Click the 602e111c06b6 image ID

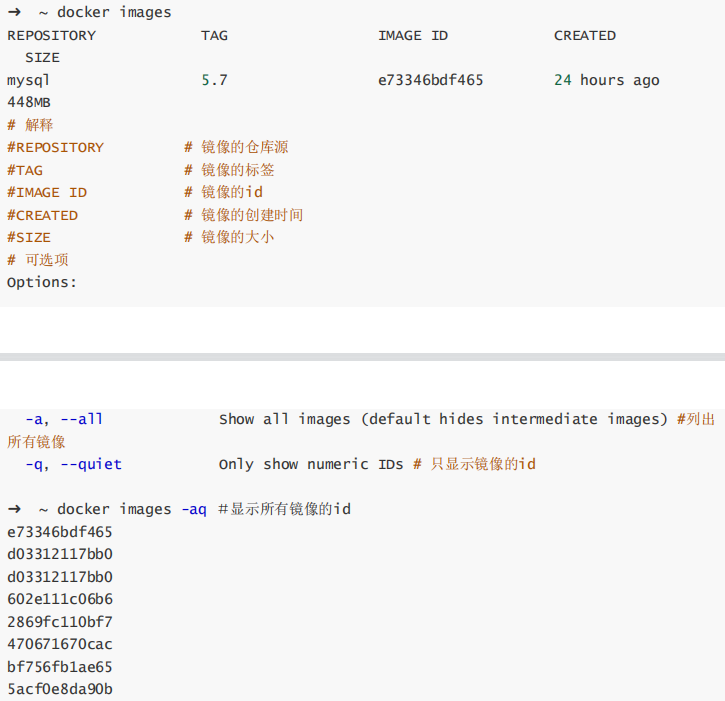tap(60, 599)
